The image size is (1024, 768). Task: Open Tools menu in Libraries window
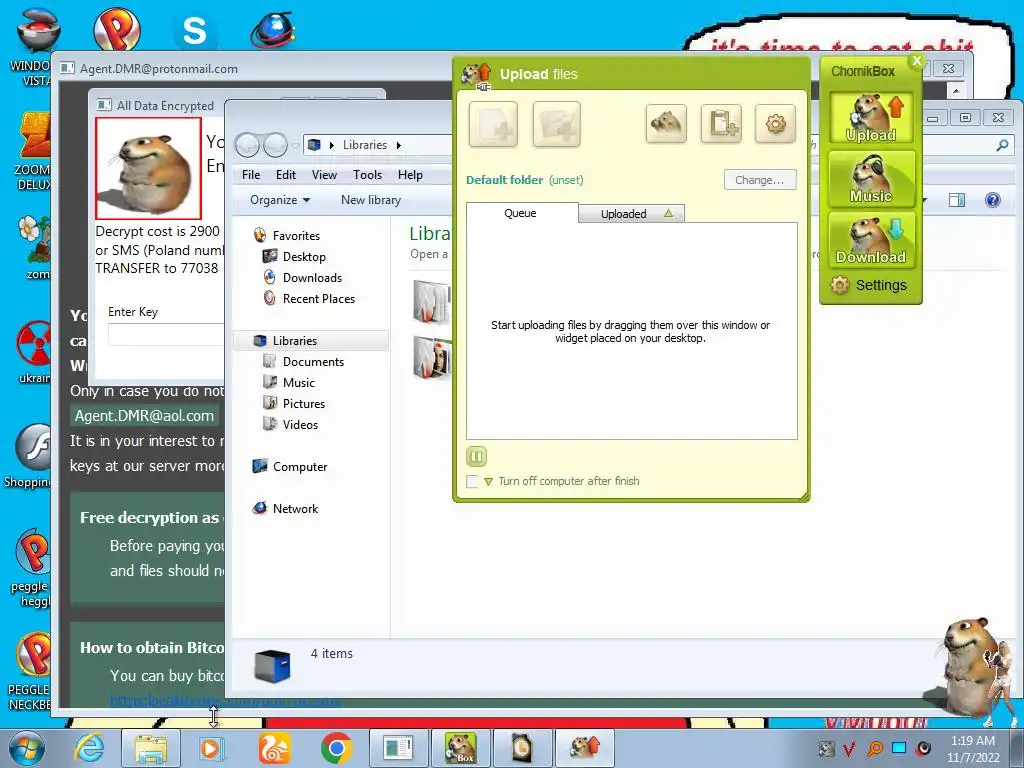click(x=368, y=175)
